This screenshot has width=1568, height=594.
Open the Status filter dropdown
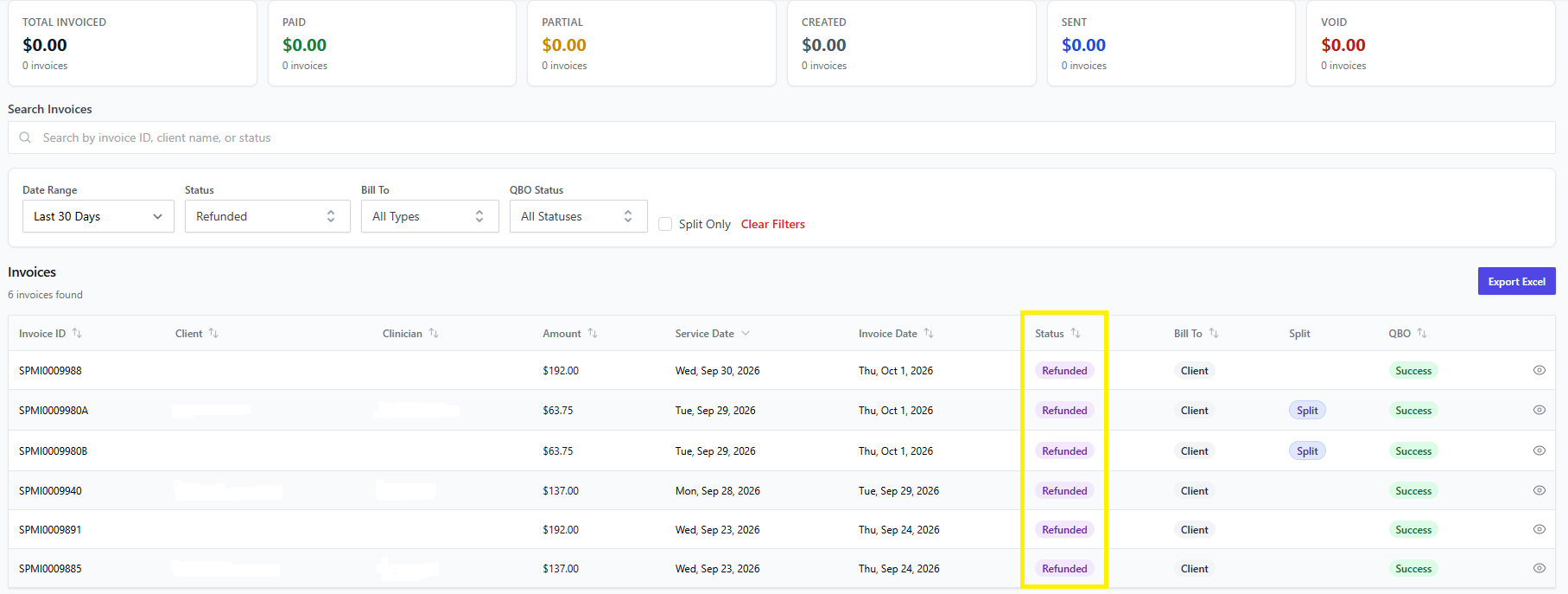(x=268, y=216)
